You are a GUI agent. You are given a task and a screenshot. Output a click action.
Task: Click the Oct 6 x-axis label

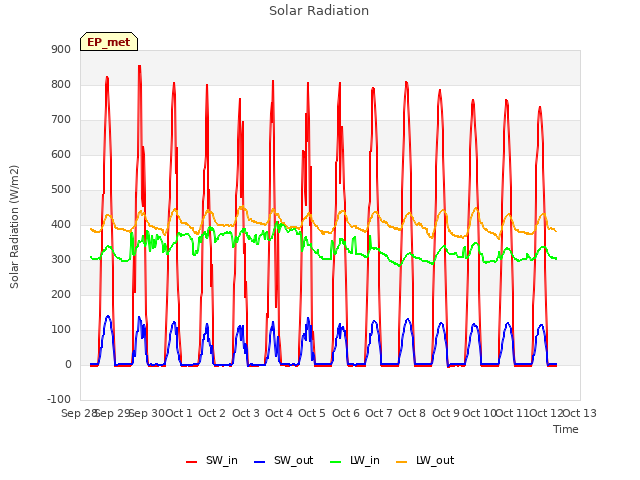(x=346, y=413)
